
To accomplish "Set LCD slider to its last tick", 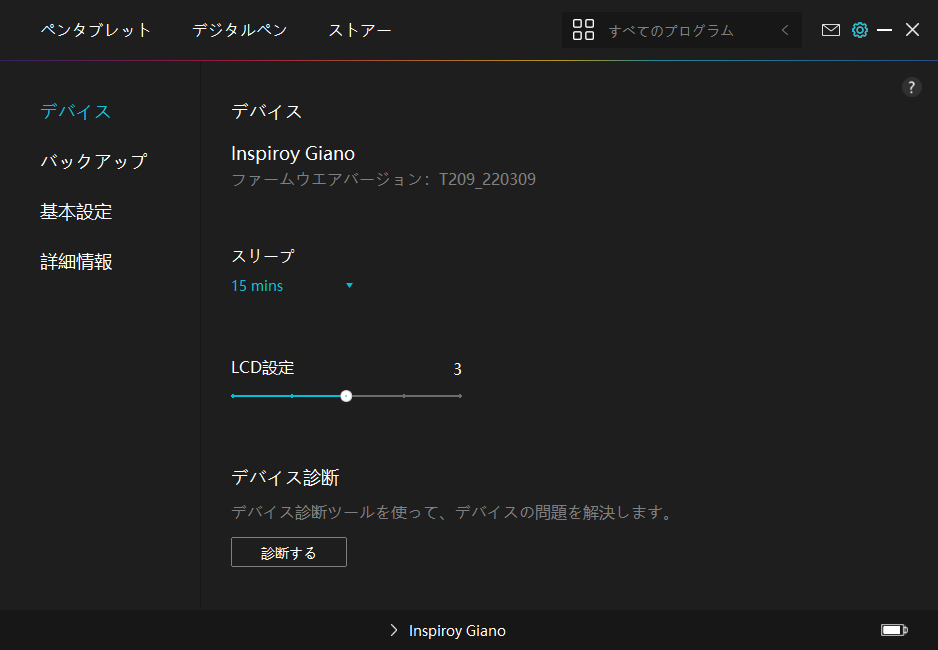I will click(x=460, y=396).
